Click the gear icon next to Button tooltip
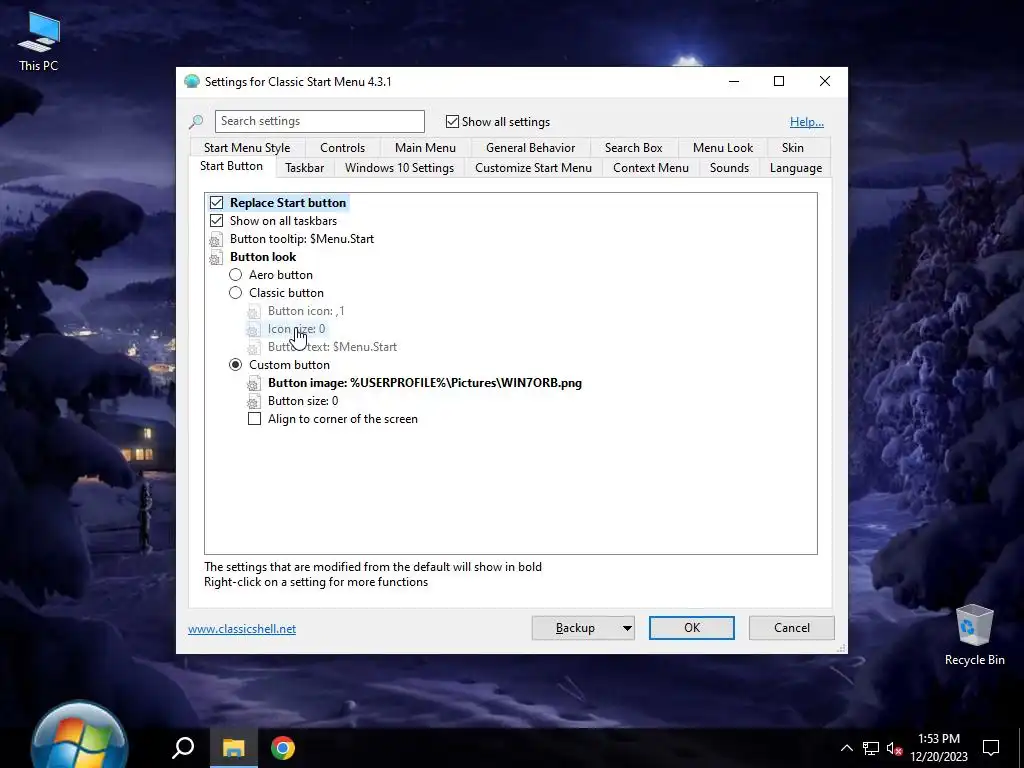 [x=216, y=240]
